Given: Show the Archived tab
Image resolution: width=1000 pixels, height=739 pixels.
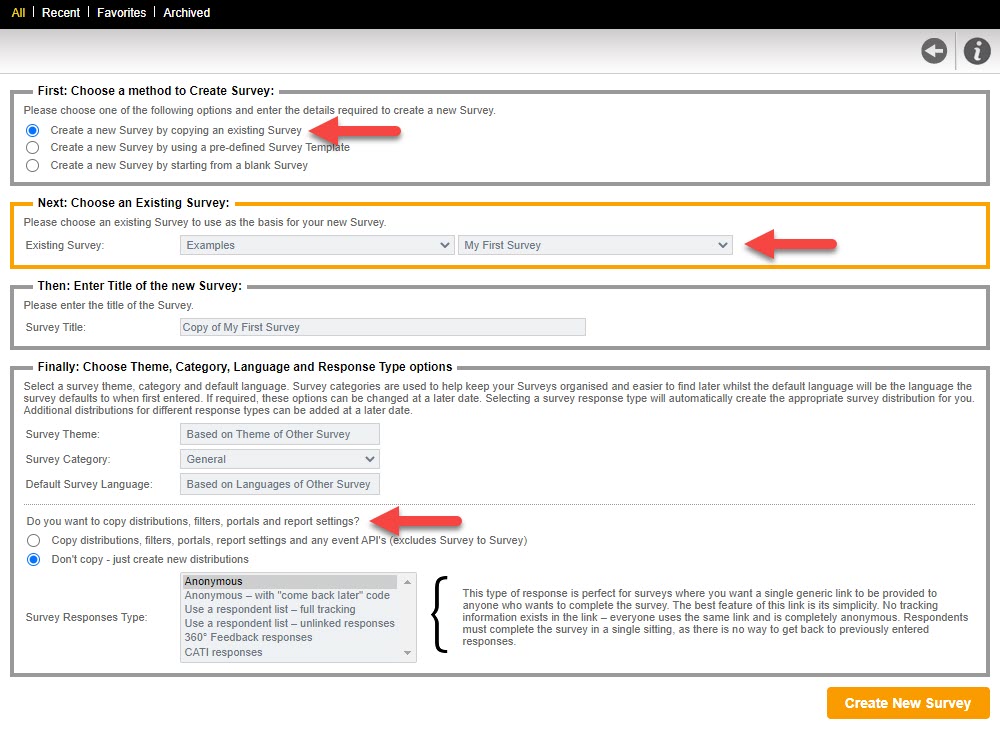Looking at the screenshot, I should 187,13.
